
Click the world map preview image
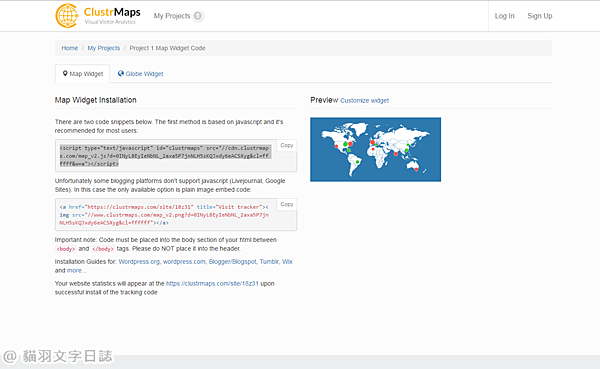pyautogui.click(x=375, y=149)
